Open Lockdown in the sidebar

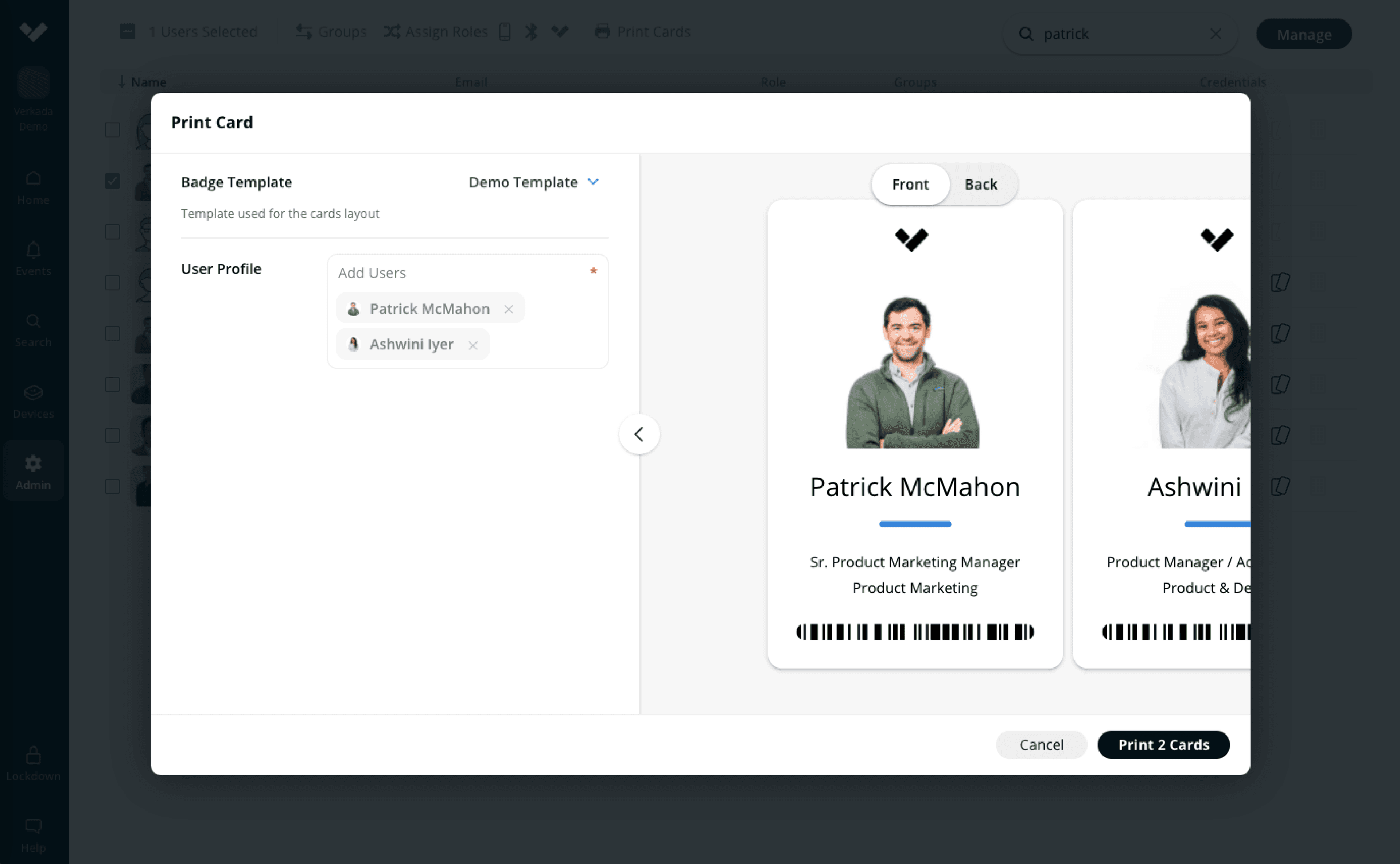(33, 763)
